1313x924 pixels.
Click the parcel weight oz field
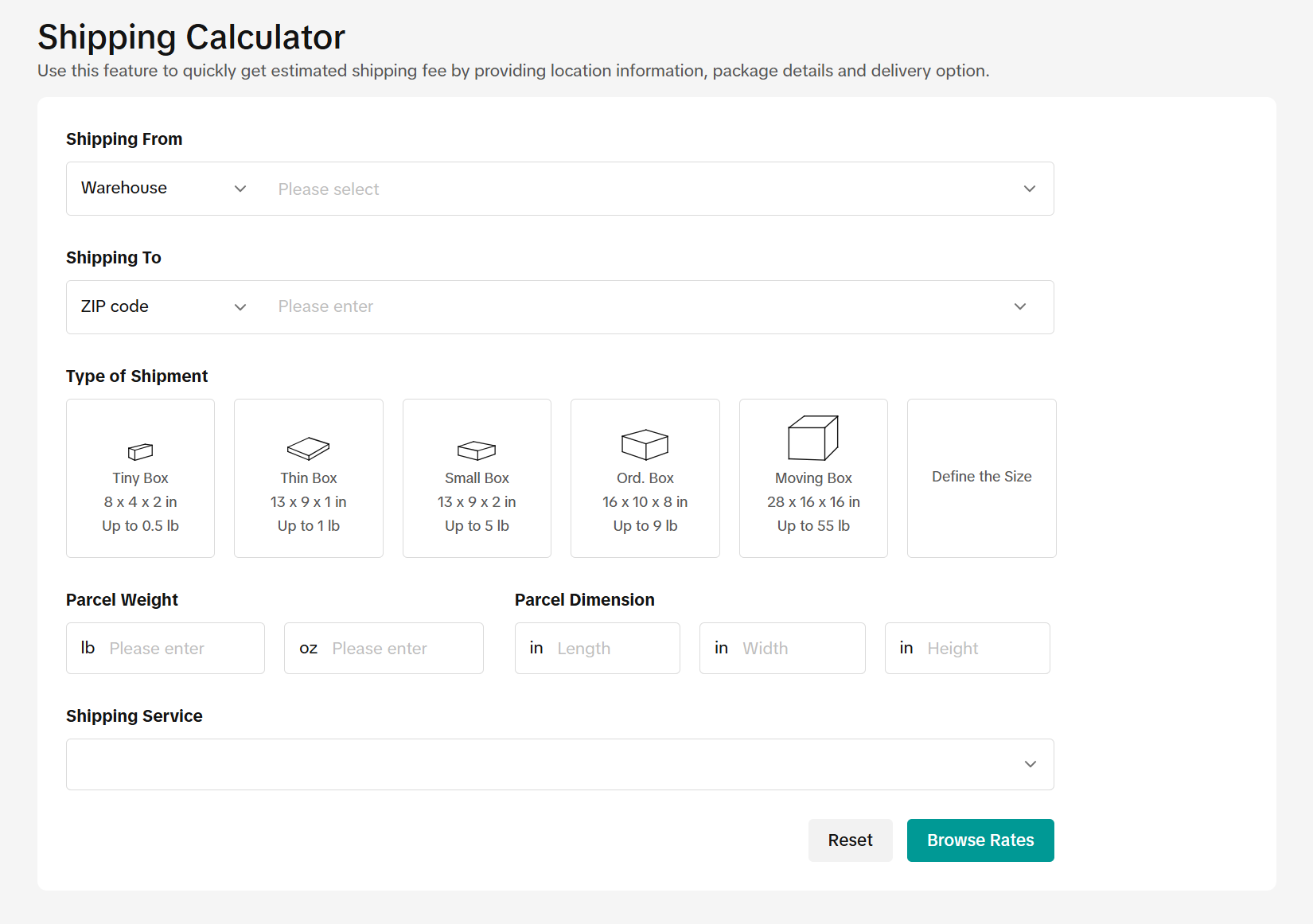[402, 649]
